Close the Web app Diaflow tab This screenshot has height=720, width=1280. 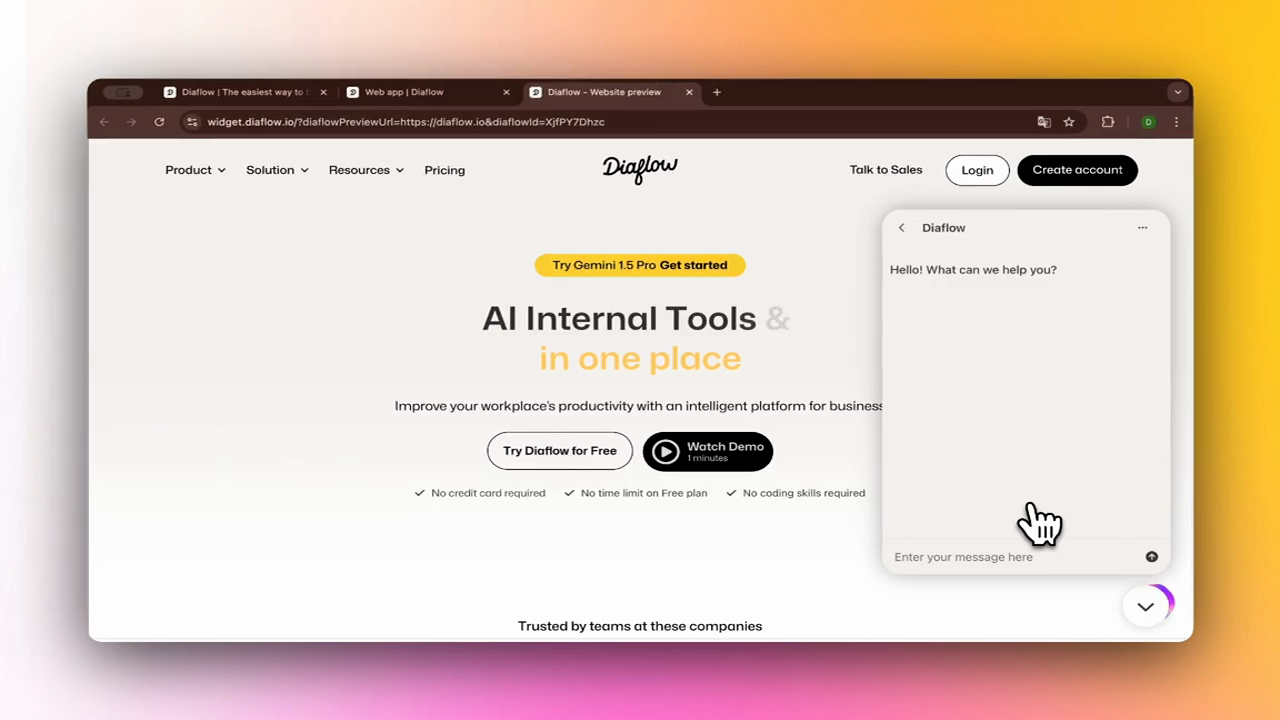pos(506,92)
